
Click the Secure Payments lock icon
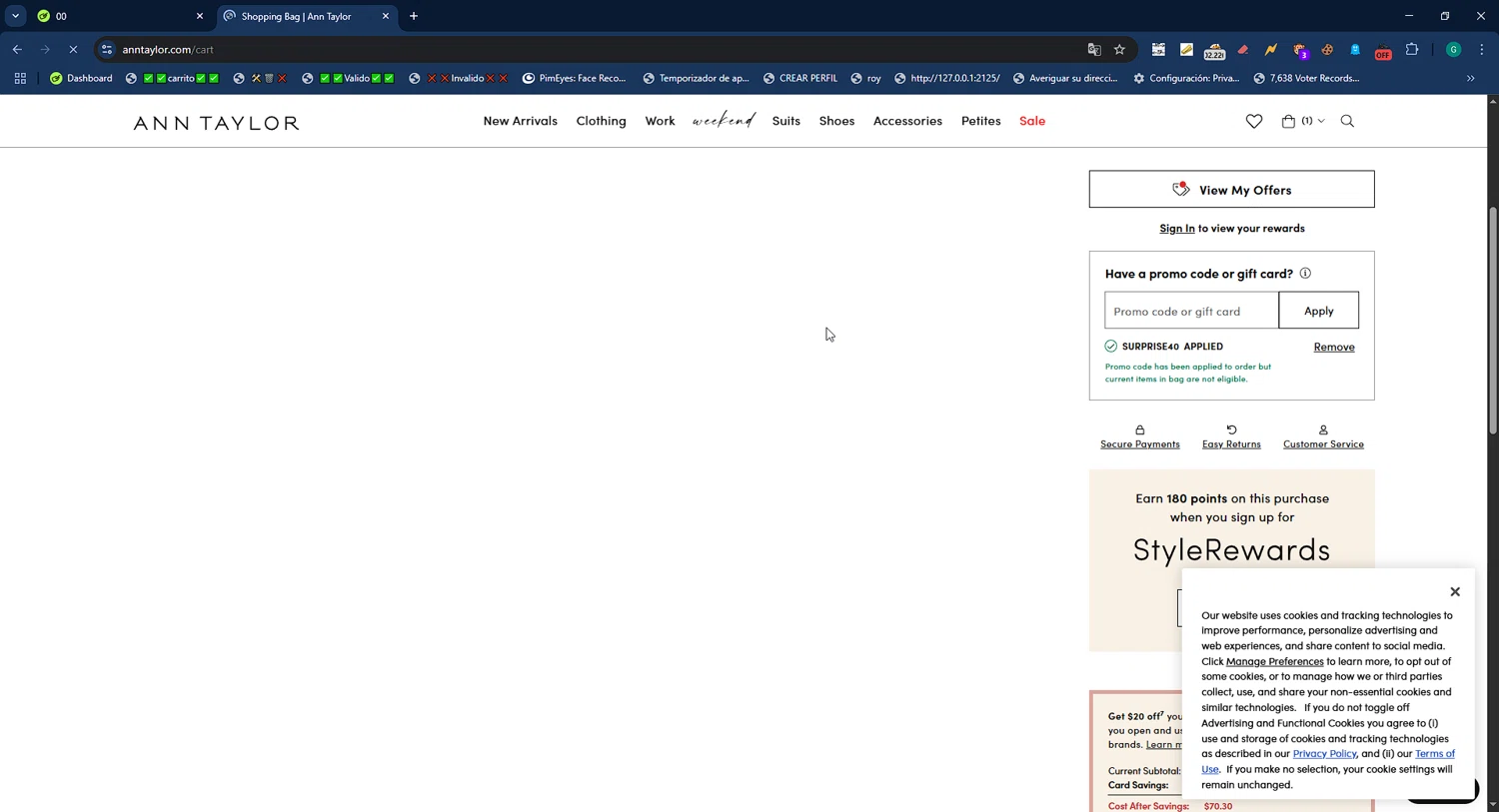(1139, 429)
